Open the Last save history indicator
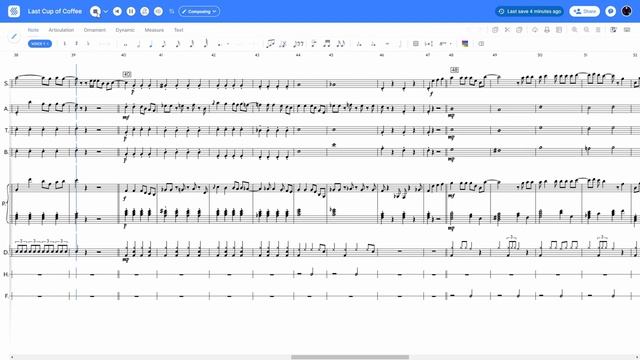 530,11
